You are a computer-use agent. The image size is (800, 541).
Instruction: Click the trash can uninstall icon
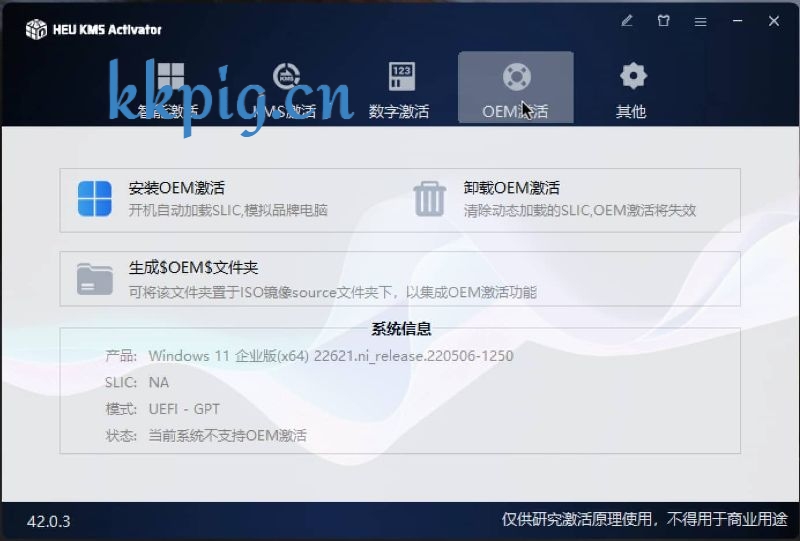pos(430,199)
